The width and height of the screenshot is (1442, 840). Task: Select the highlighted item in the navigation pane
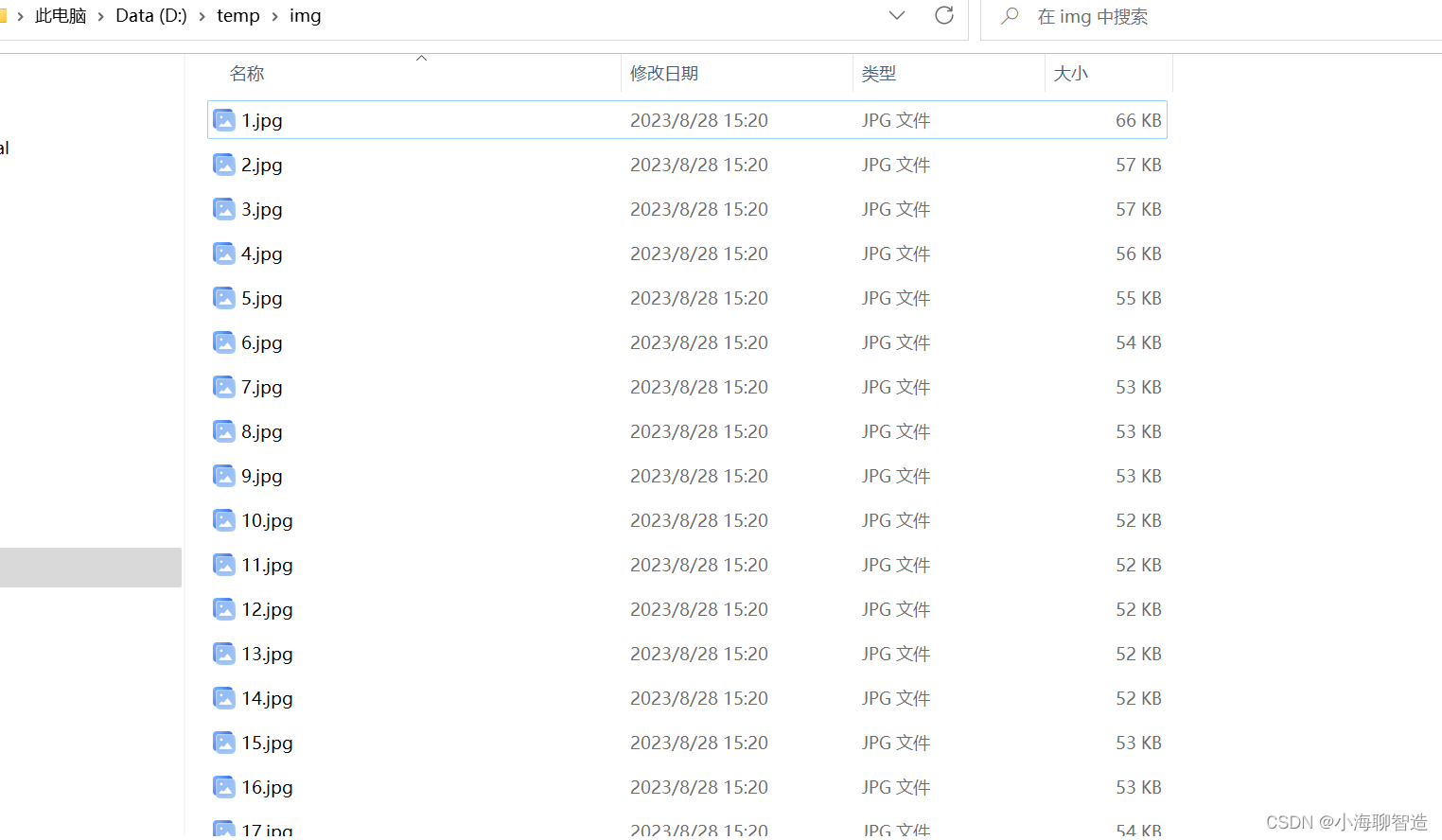pos(91,568)
